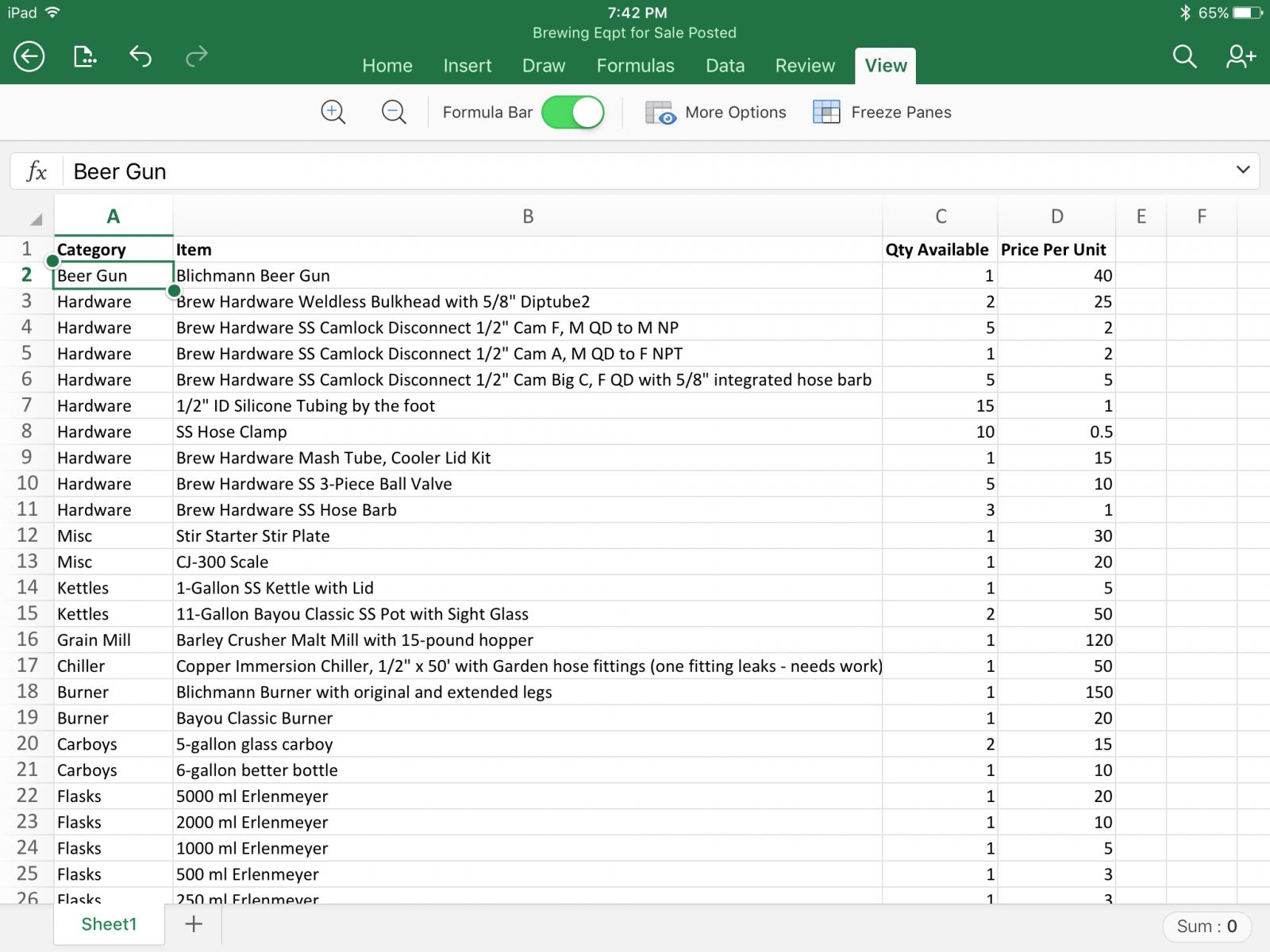This screenshot has height=952, width=1270.
Task: Switch to Sheet1 tab
Action: coord(109,924)
